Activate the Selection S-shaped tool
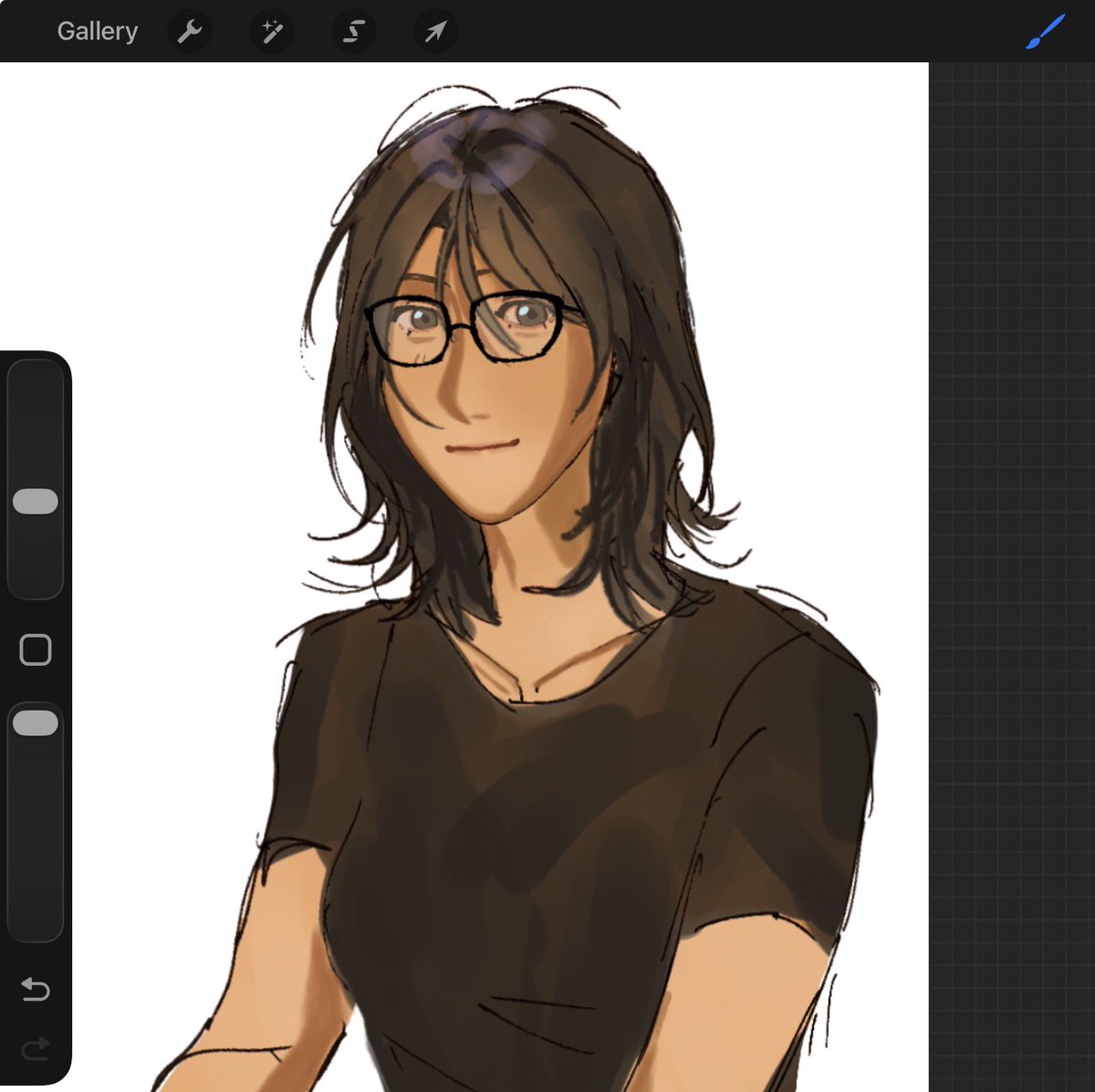This screenshot has height=1092, width=1095. click(354, 32)
